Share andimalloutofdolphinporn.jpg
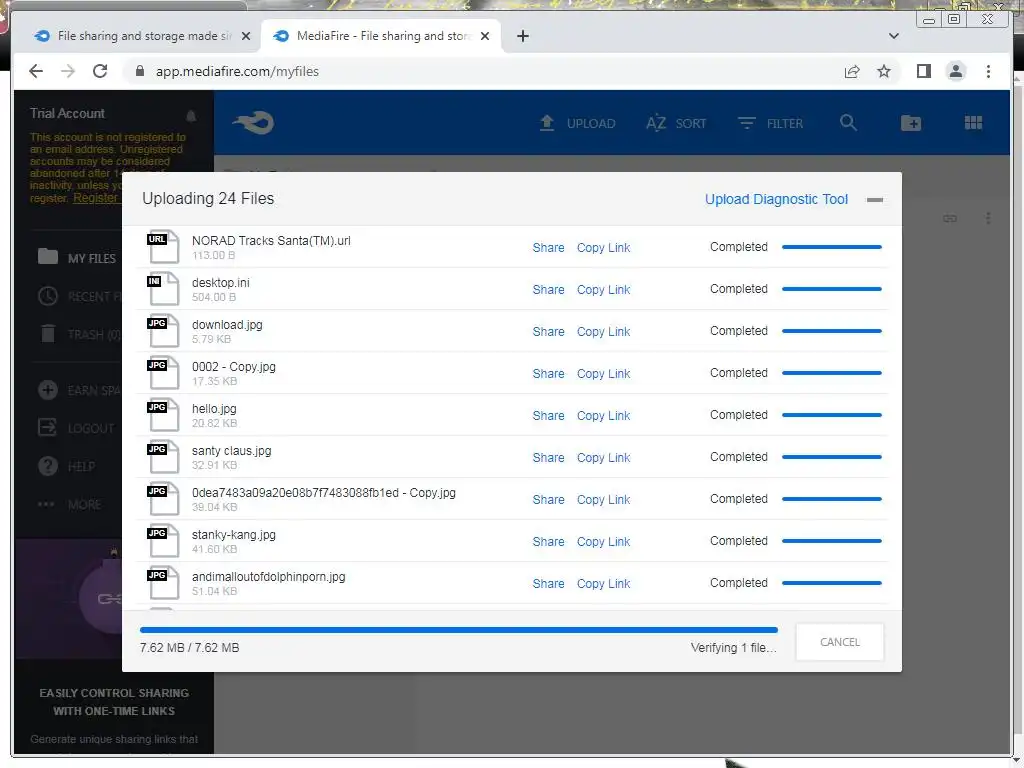This screenshot has height=768, width=1024. click(548, 584)
